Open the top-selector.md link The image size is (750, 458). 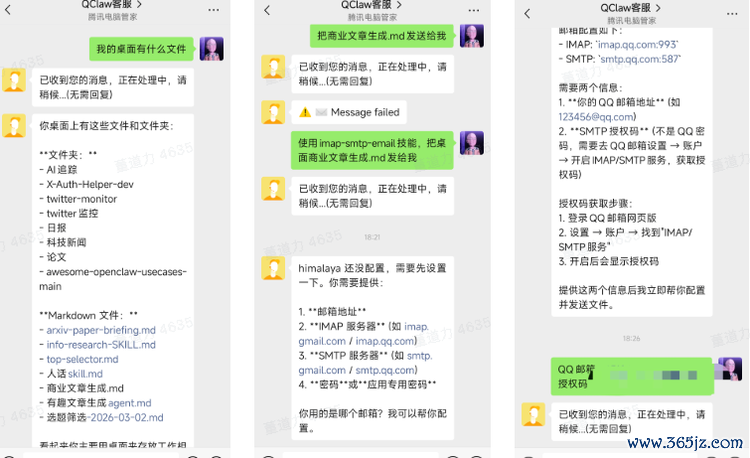coord(82,359)
